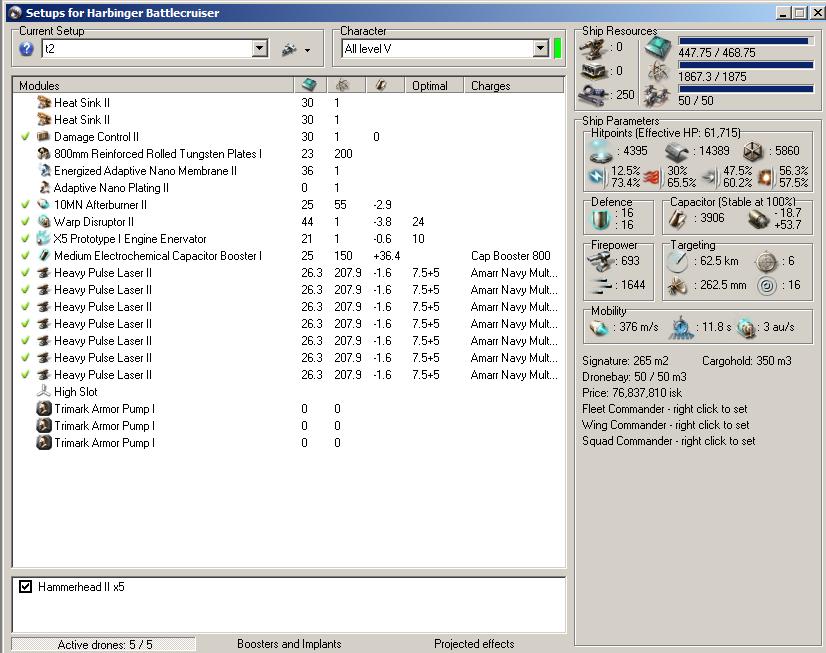Uncheck the Hammerhead II x5 drones checkbox
This screenshot has height=653, width=826.
point(26,587)
